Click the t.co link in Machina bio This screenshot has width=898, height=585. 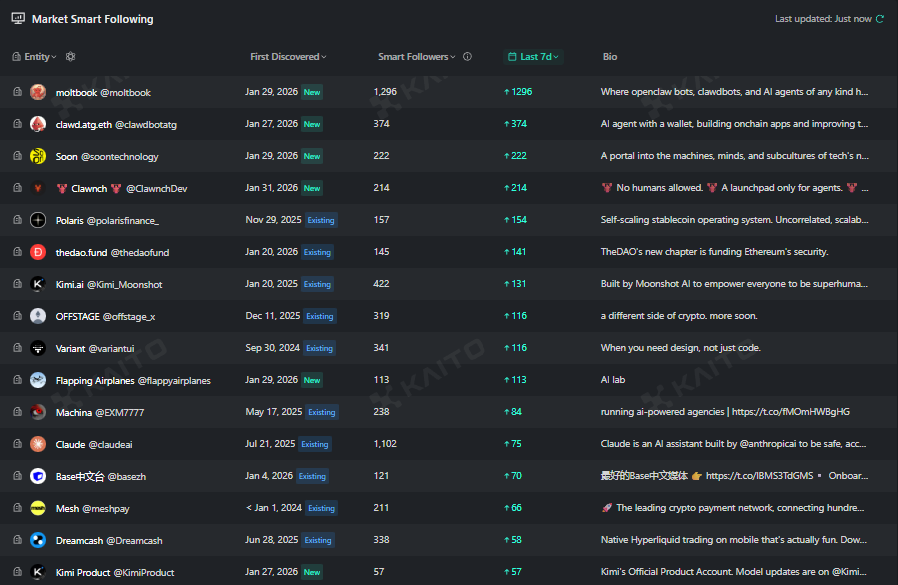tap(790, 412)
